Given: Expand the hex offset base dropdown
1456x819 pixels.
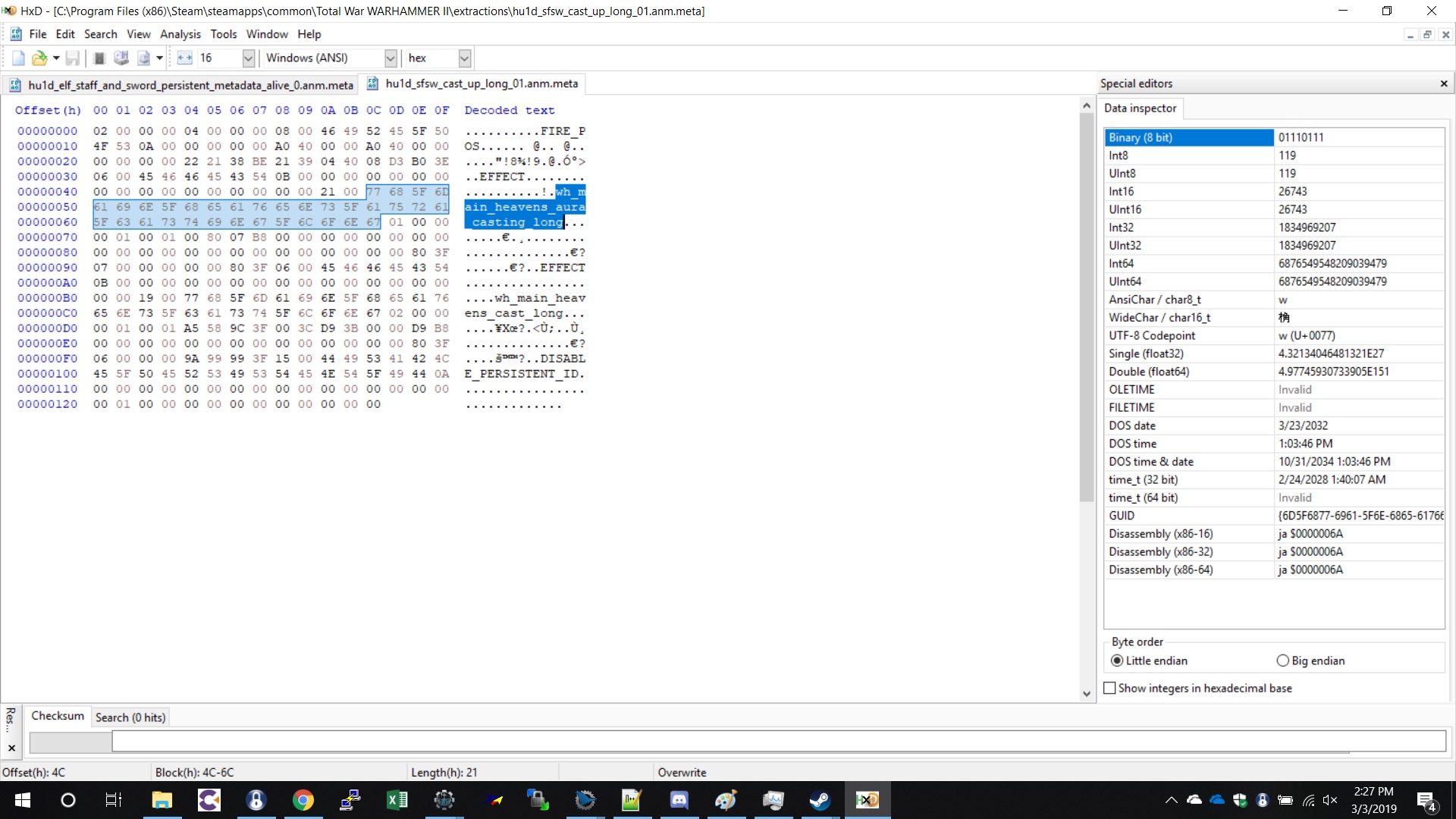Looking at the screenshot, I should [465, 58].
